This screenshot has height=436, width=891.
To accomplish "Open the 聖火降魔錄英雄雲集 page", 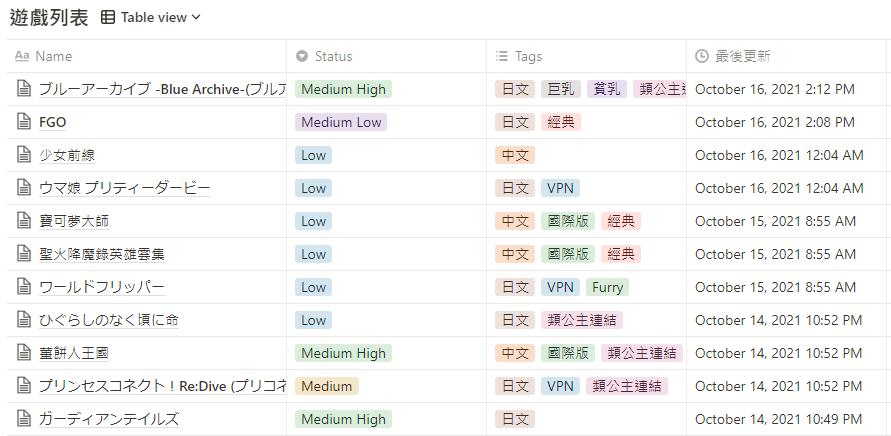I will coord(102,254).
